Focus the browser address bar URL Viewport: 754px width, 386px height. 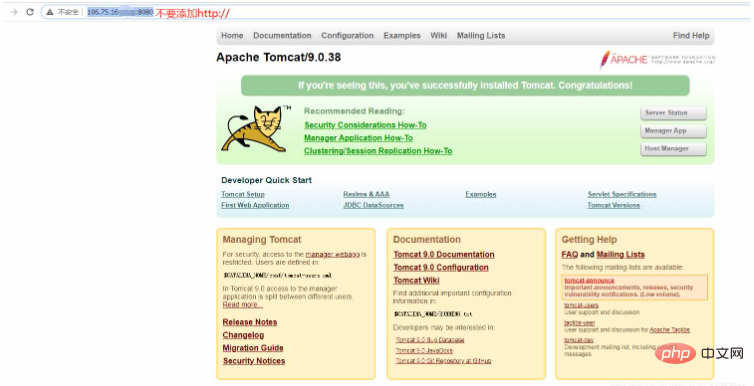(120, 12)
